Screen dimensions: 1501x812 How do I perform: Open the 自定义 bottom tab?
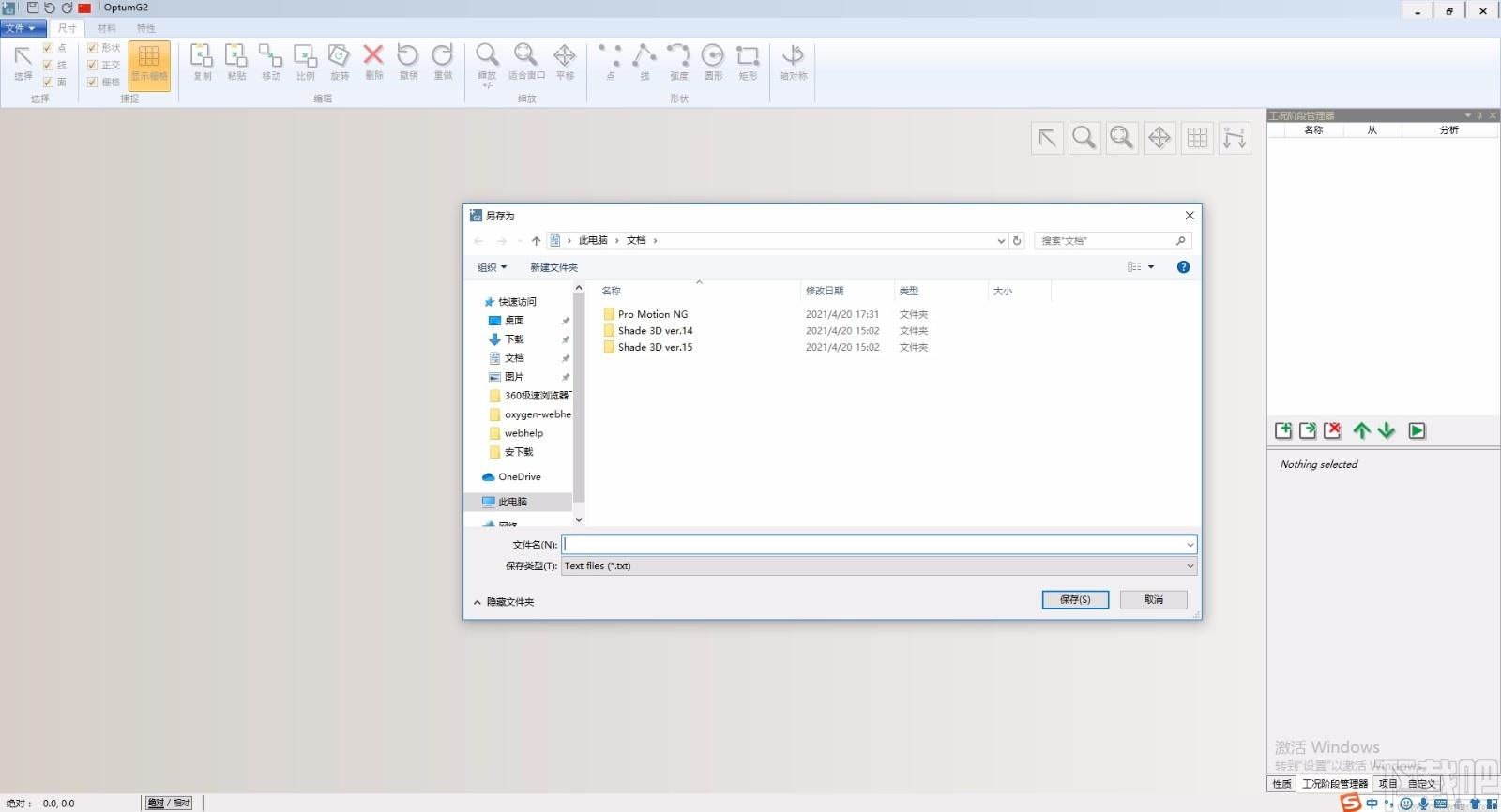[1422, 784]
